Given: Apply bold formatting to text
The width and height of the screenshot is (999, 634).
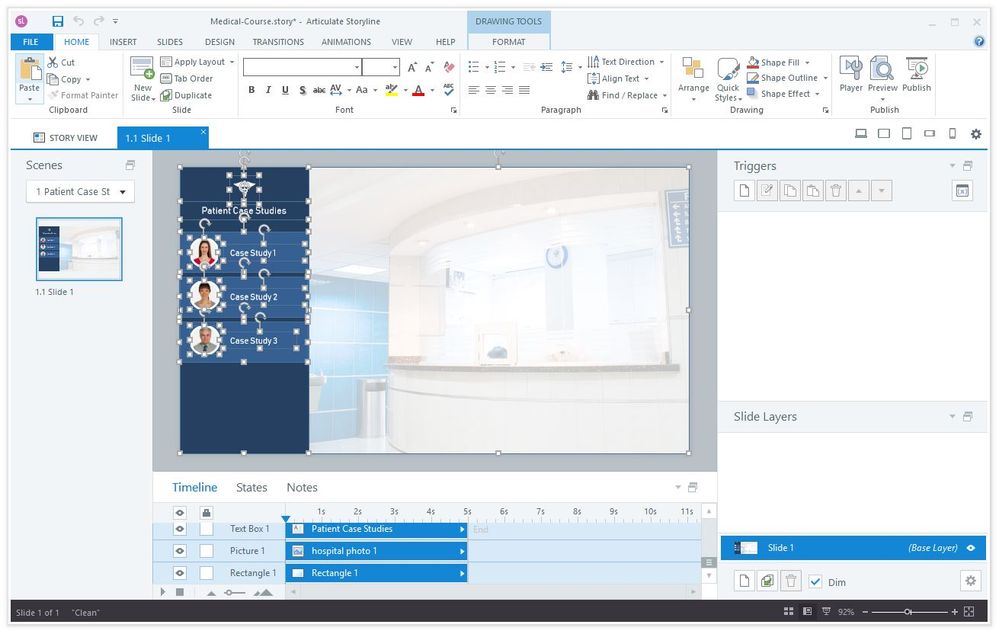Looking at the screenshot, I should [252, 90].
